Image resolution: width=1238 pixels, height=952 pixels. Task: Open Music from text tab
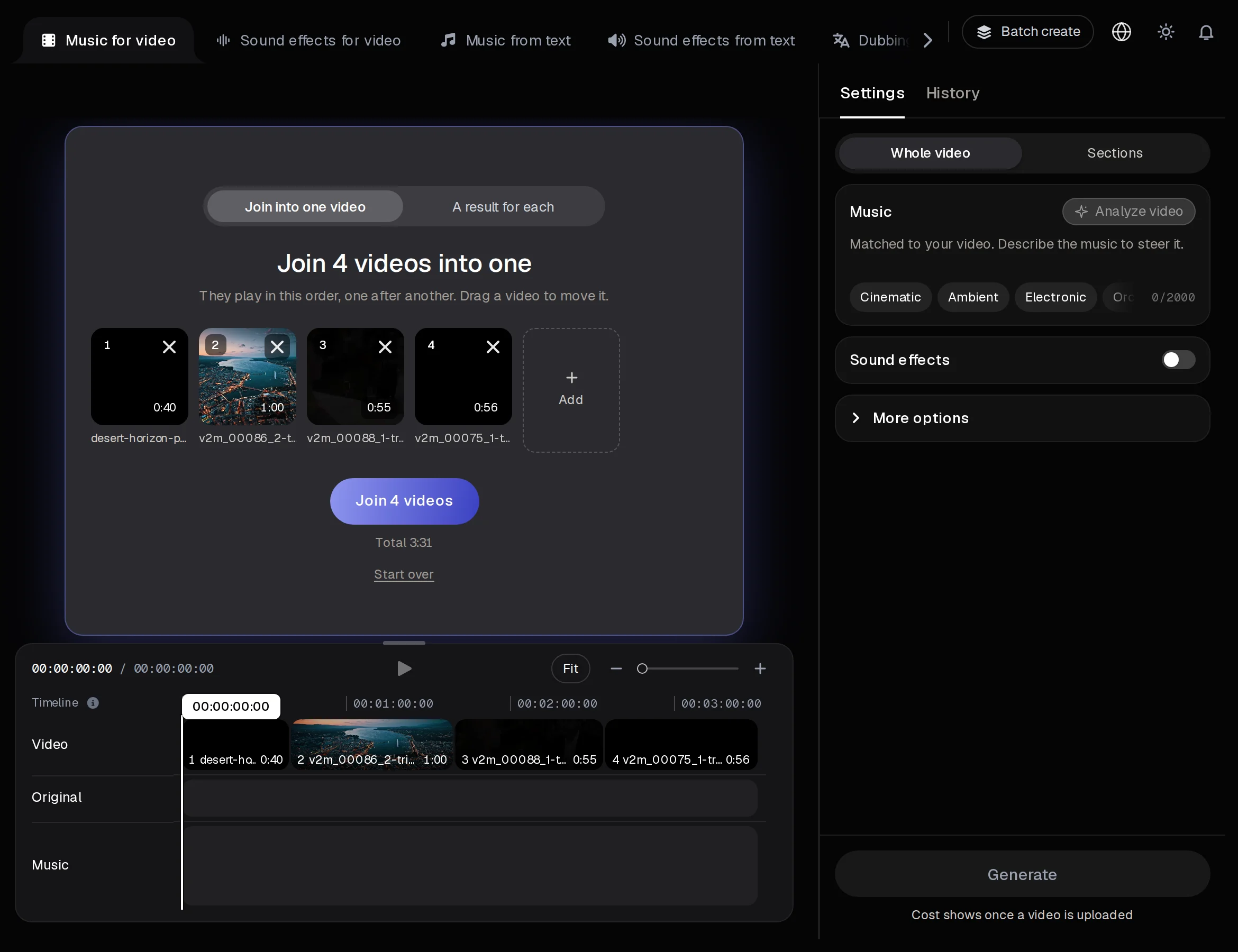click(x=506, y=40)
